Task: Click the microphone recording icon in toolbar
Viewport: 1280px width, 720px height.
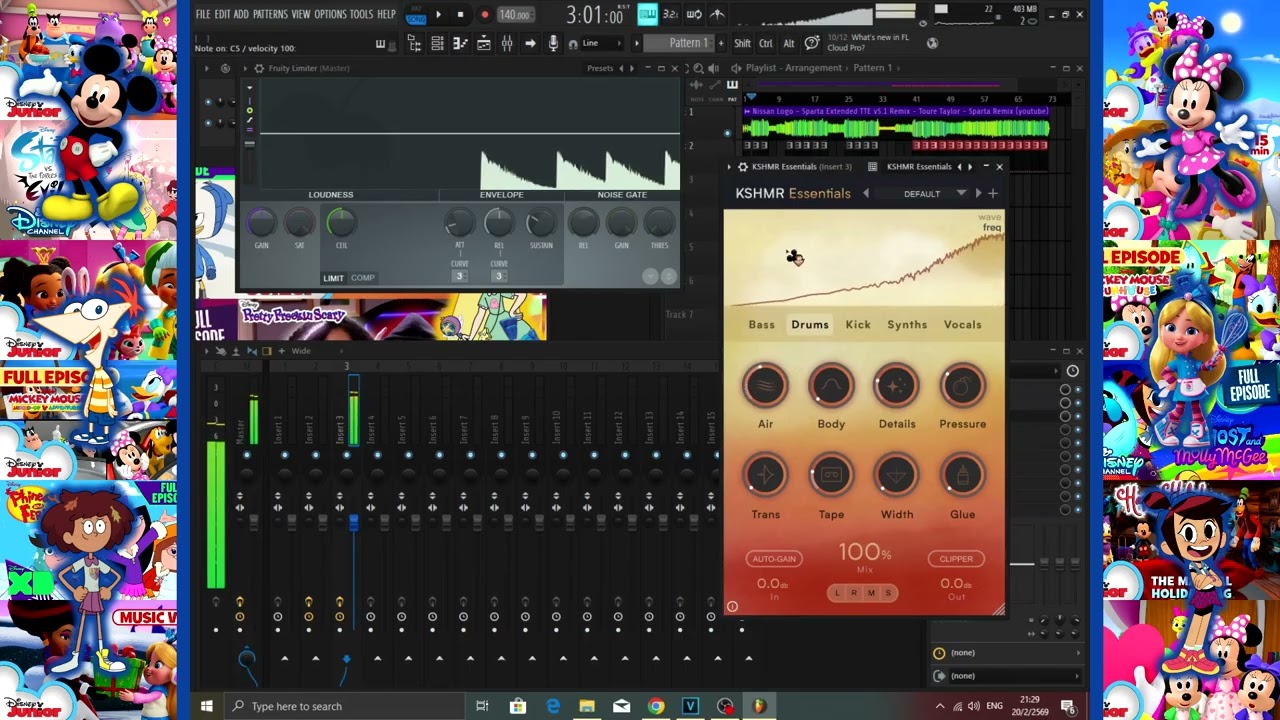Action: click(x=553, y=43)
